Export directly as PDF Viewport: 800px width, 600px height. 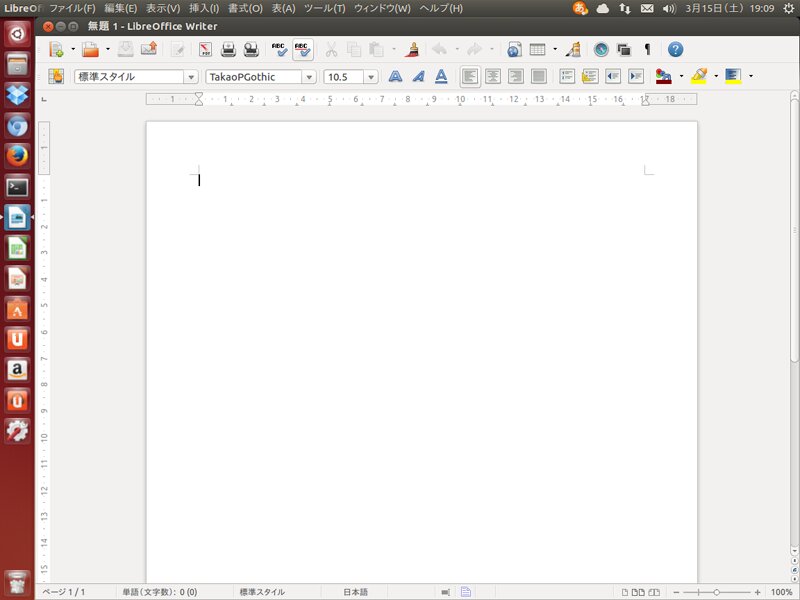tap(206, 49)
